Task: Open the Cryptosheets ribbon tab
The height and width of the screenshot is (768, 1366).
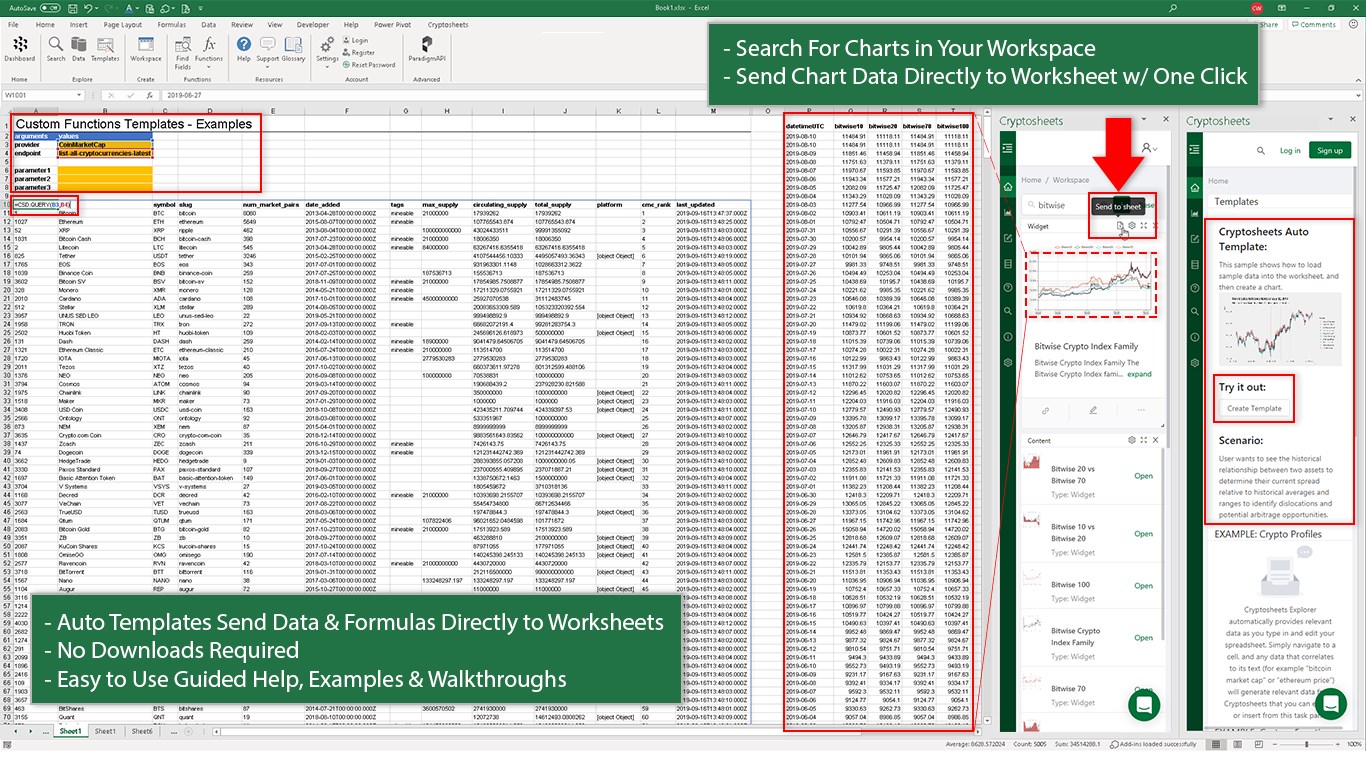Action: point(447,24)
